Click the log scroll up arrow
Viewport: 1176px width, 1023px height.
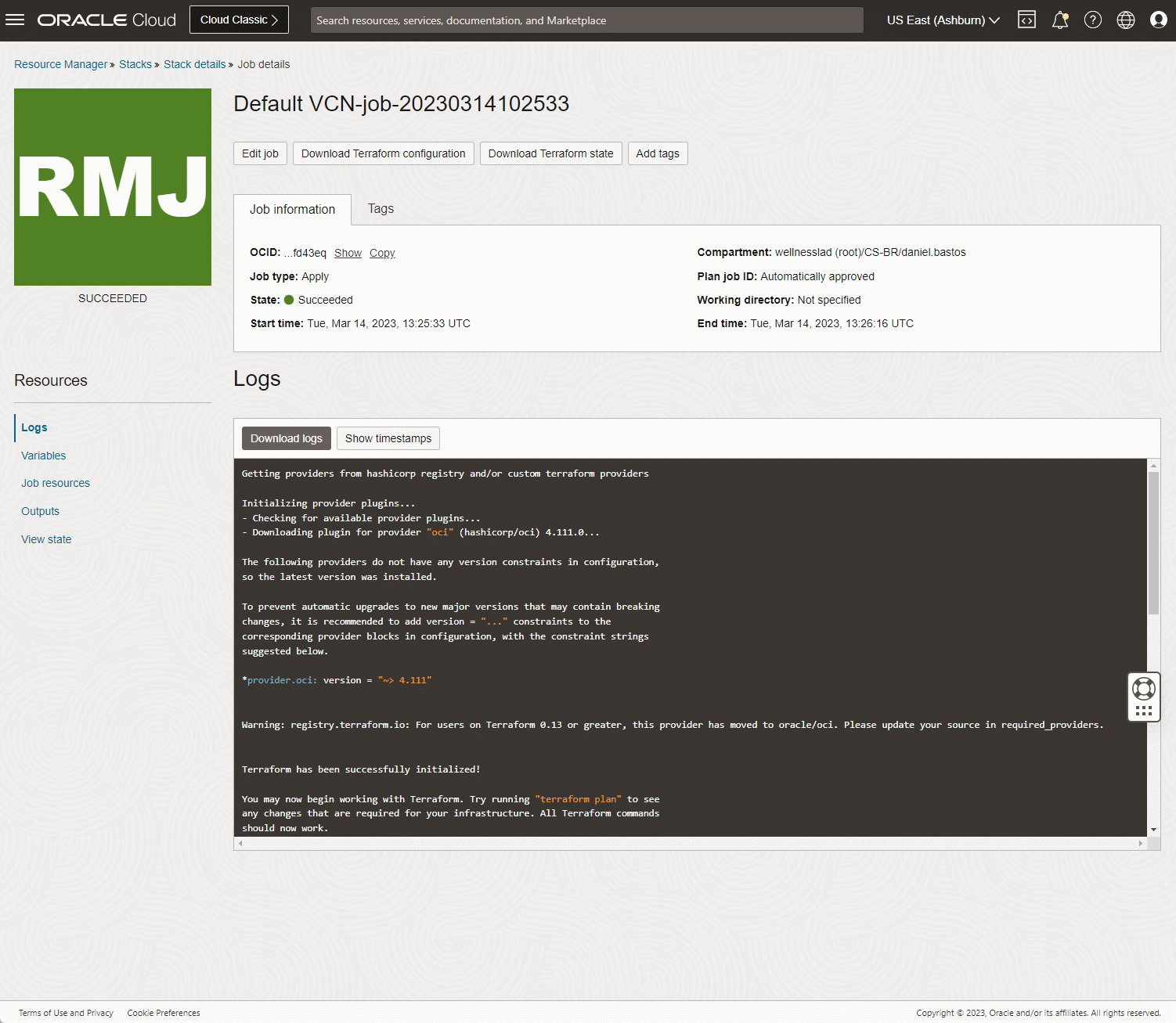click(1153, 466)
